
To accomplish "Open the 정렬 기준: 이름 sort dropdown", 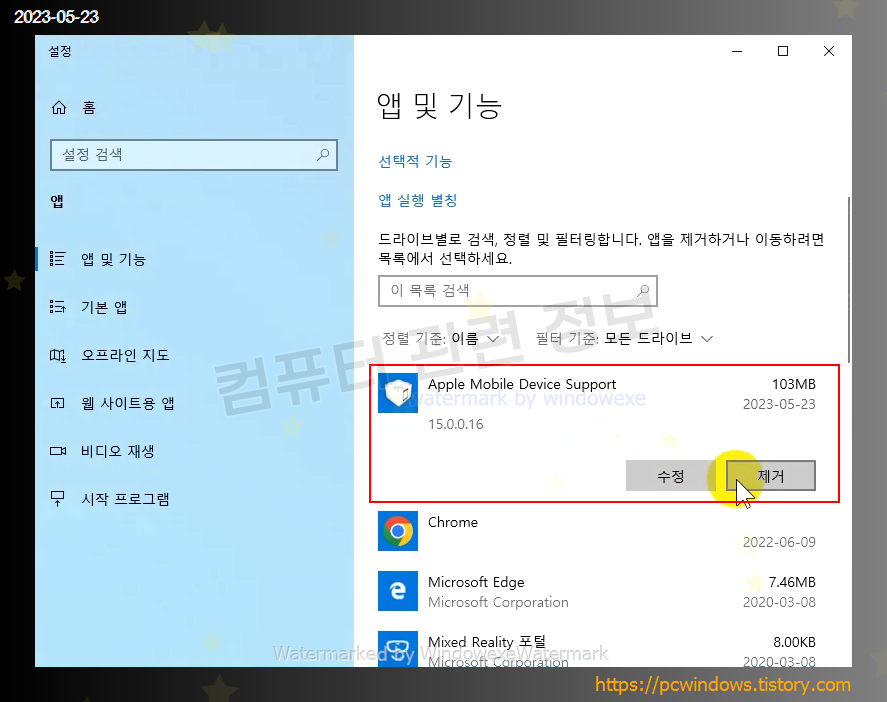I will (x=441, y=339).
